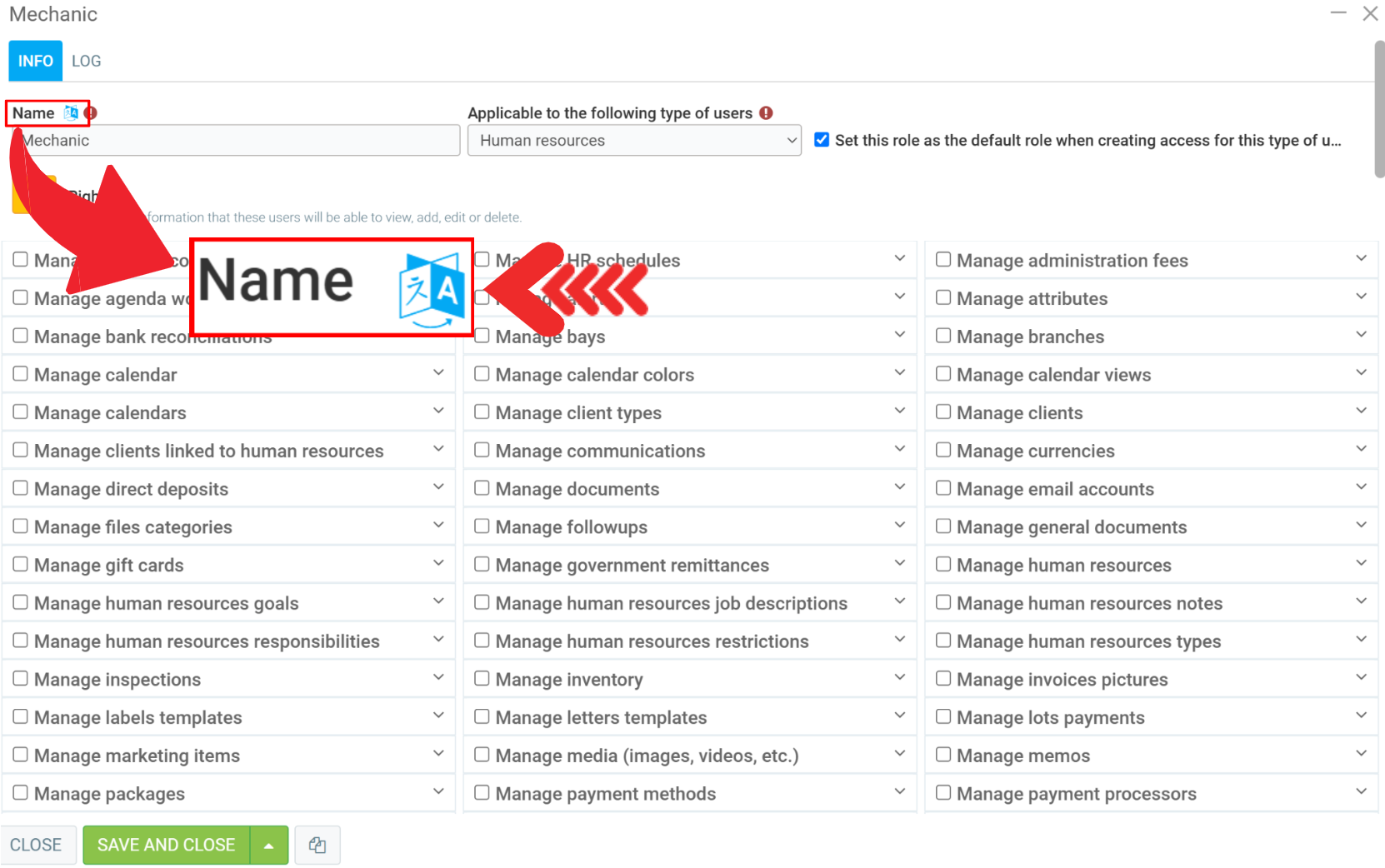Tick the Manage payment processors checkbox
This screenshot has width=1385, height=868.
point(943,793)
